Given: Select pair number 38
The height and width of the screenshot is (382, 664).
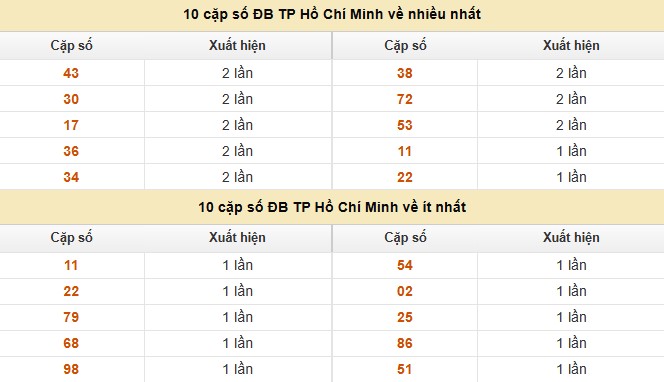Looking at the screenshot, I should click(405, 73).
